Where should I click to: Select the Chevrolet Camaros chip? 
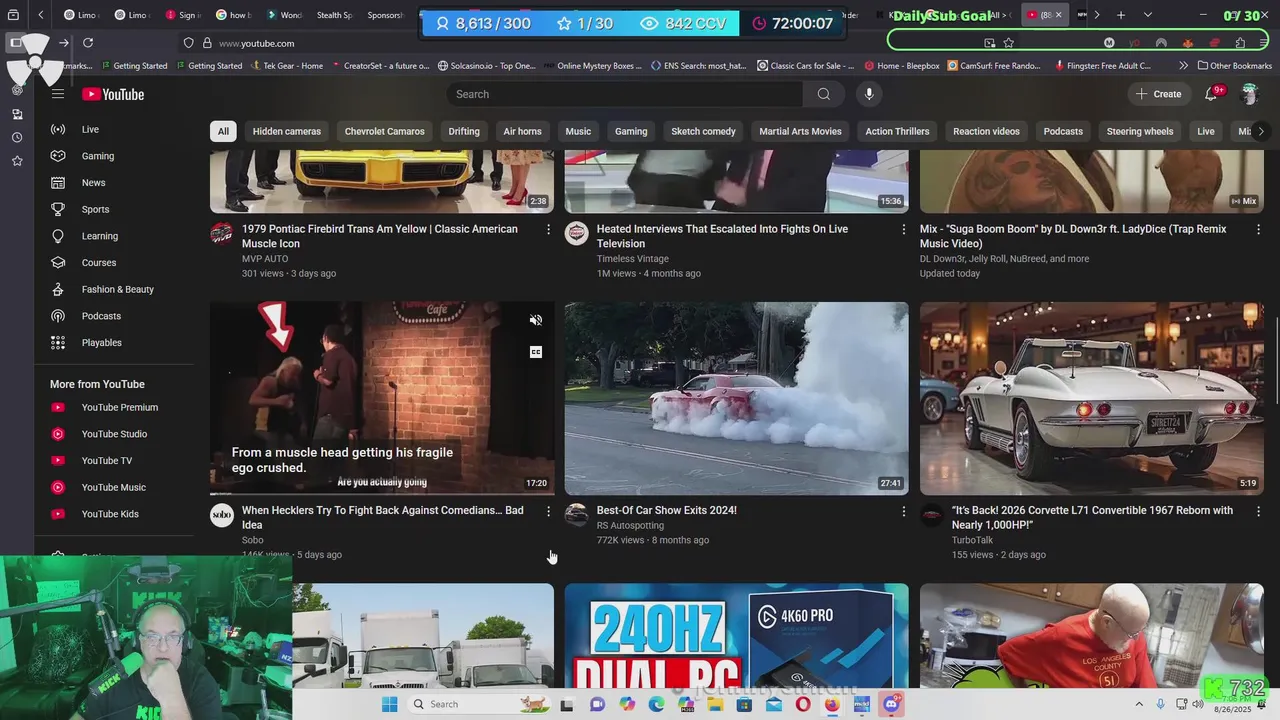coord(385,131)
